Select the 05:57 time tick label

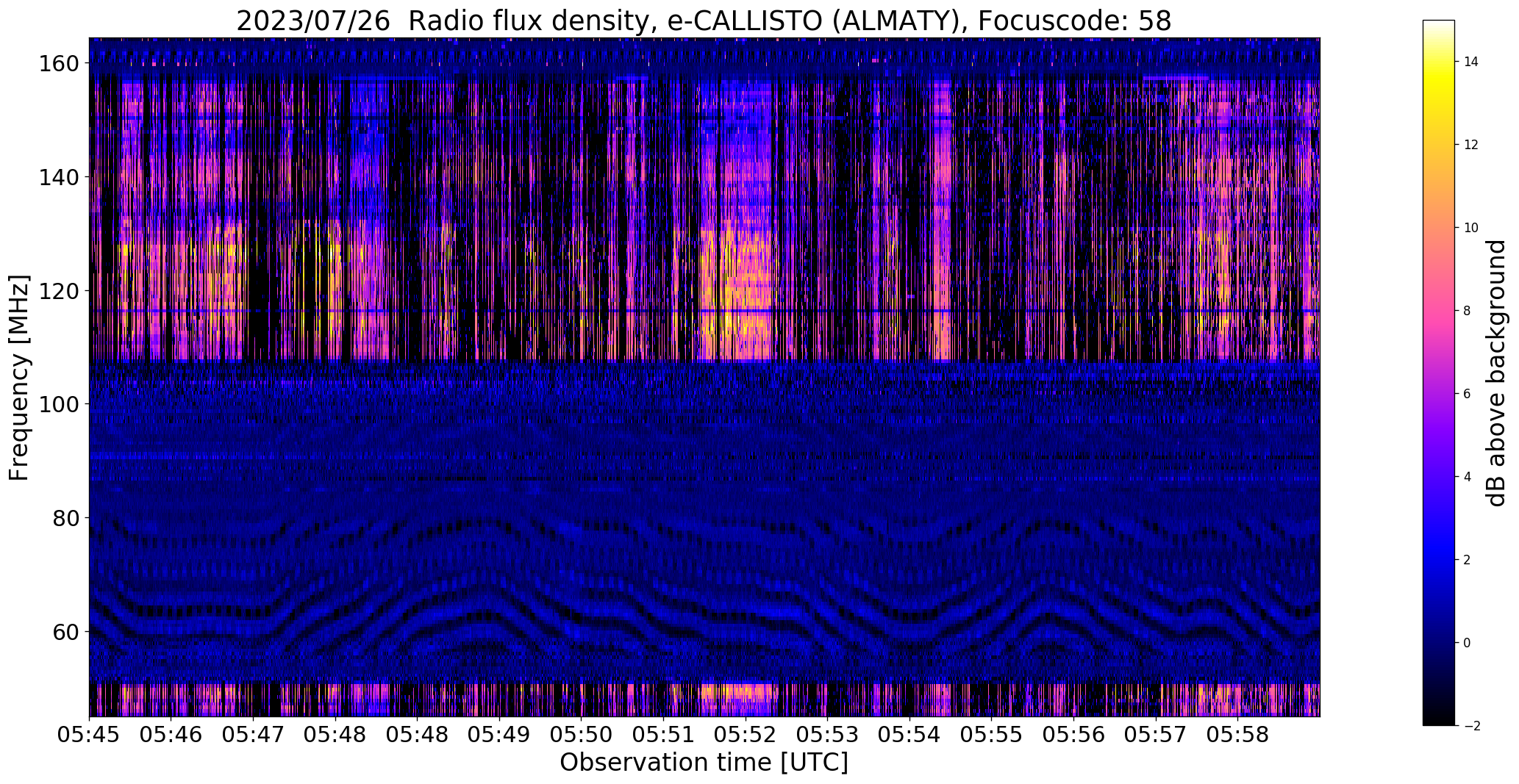(1156, 734)
